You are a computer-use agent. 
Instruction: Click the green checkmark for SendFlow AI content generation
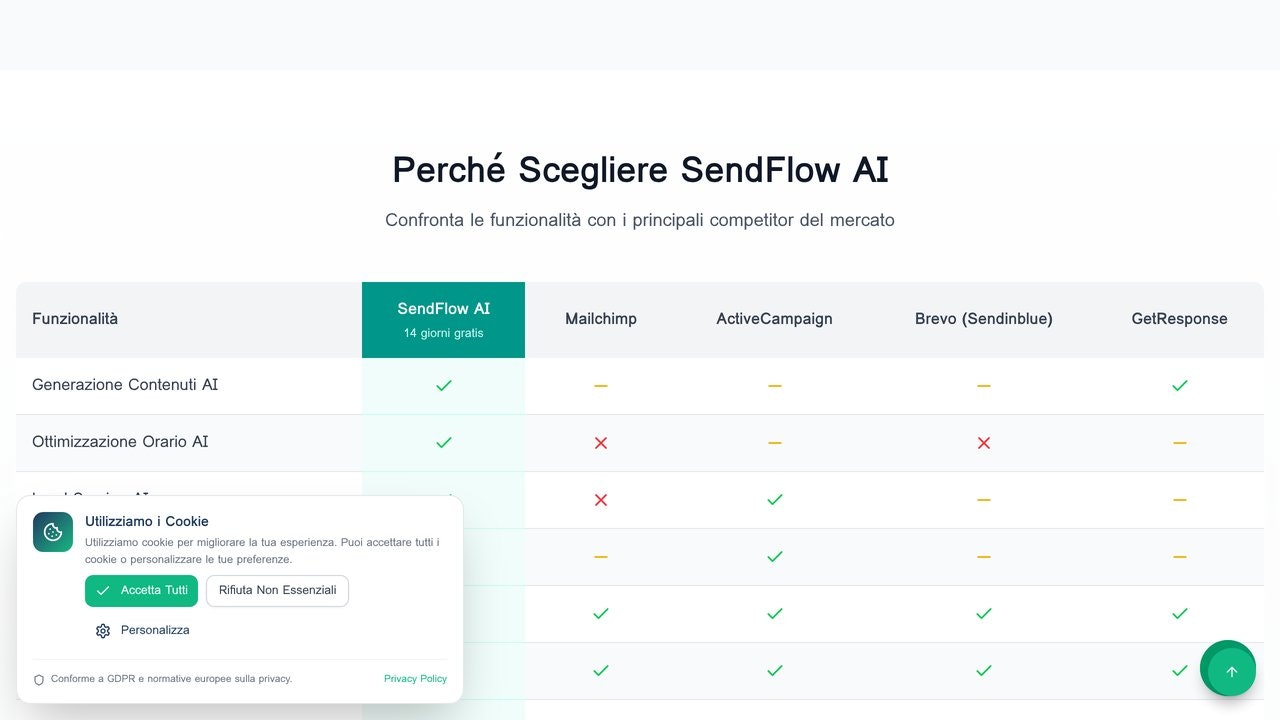tap(443, 385)
